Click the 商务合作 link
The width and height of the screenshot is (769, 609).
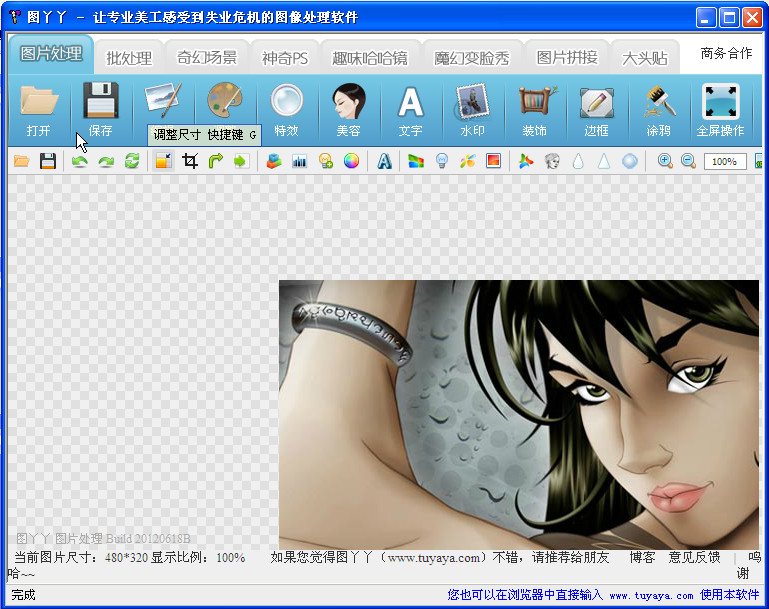[x=726, y=53]
